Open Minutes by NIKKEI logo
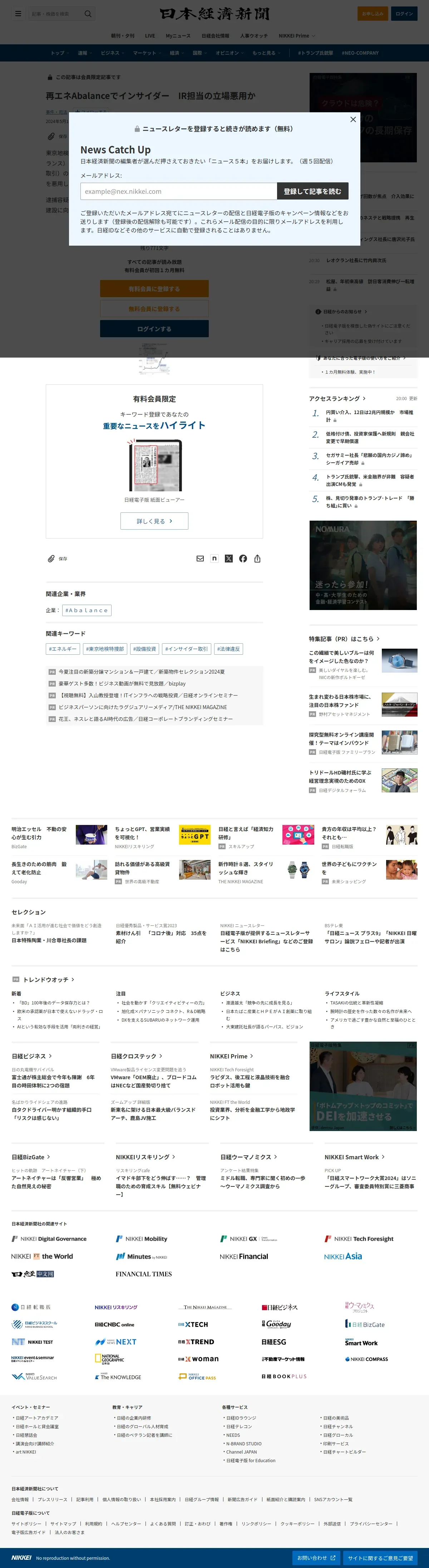Viewport: 429px width, 1568px height. (141, 1256)
